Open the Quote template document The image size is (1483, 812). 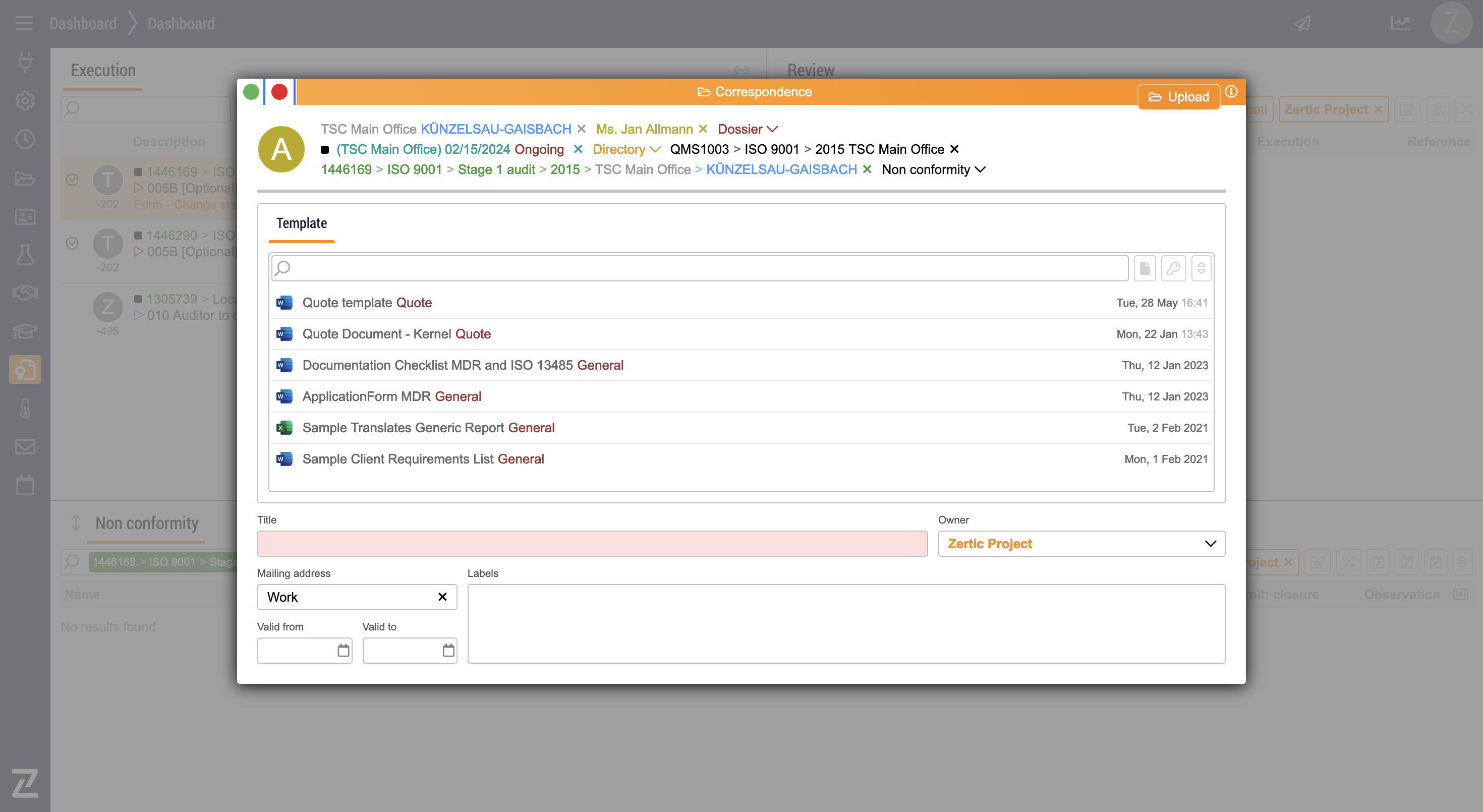click(x=366, y=303)
